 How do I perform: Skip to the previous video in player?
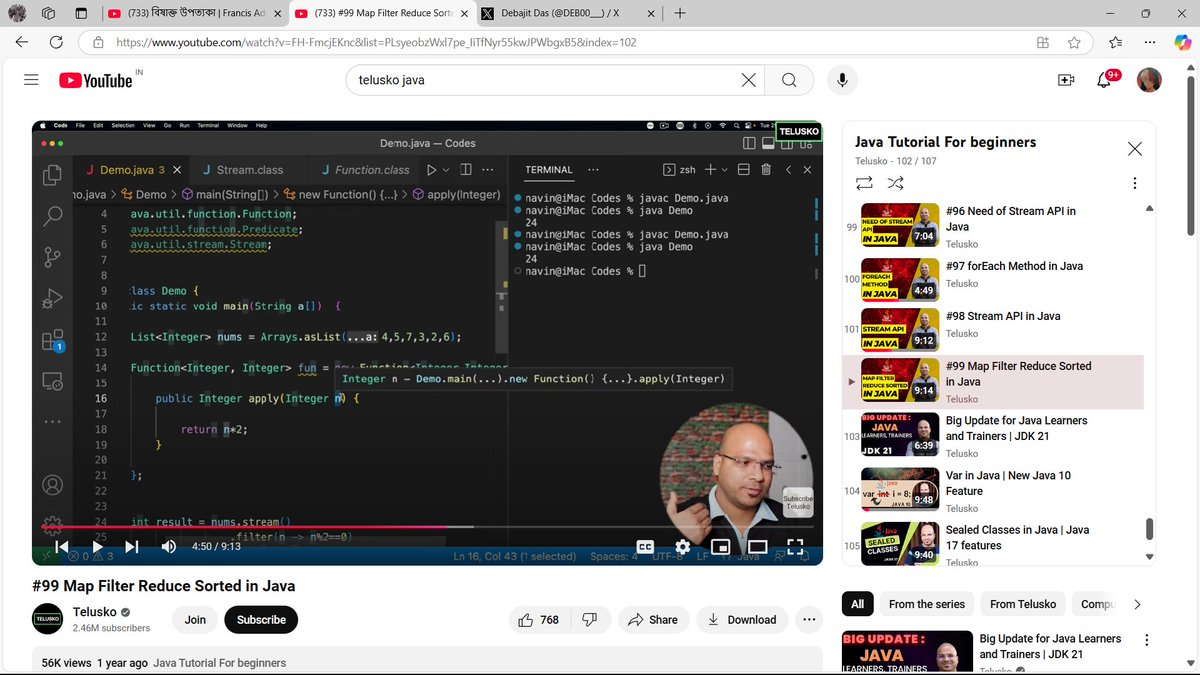click(x=61, y=546)
